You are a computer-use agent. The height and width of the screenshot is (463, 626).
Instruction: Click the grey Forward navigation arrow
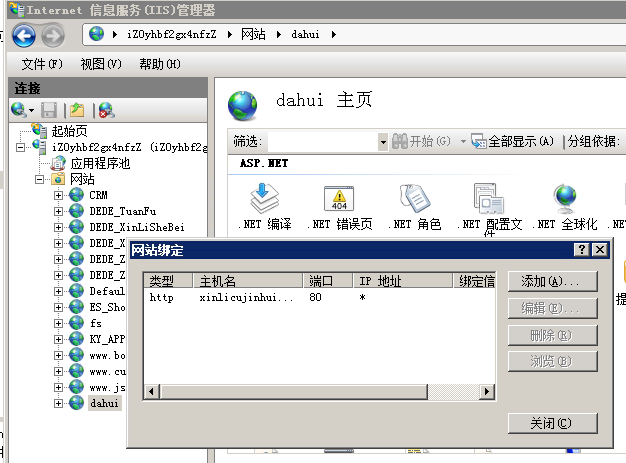click(53, 36)
